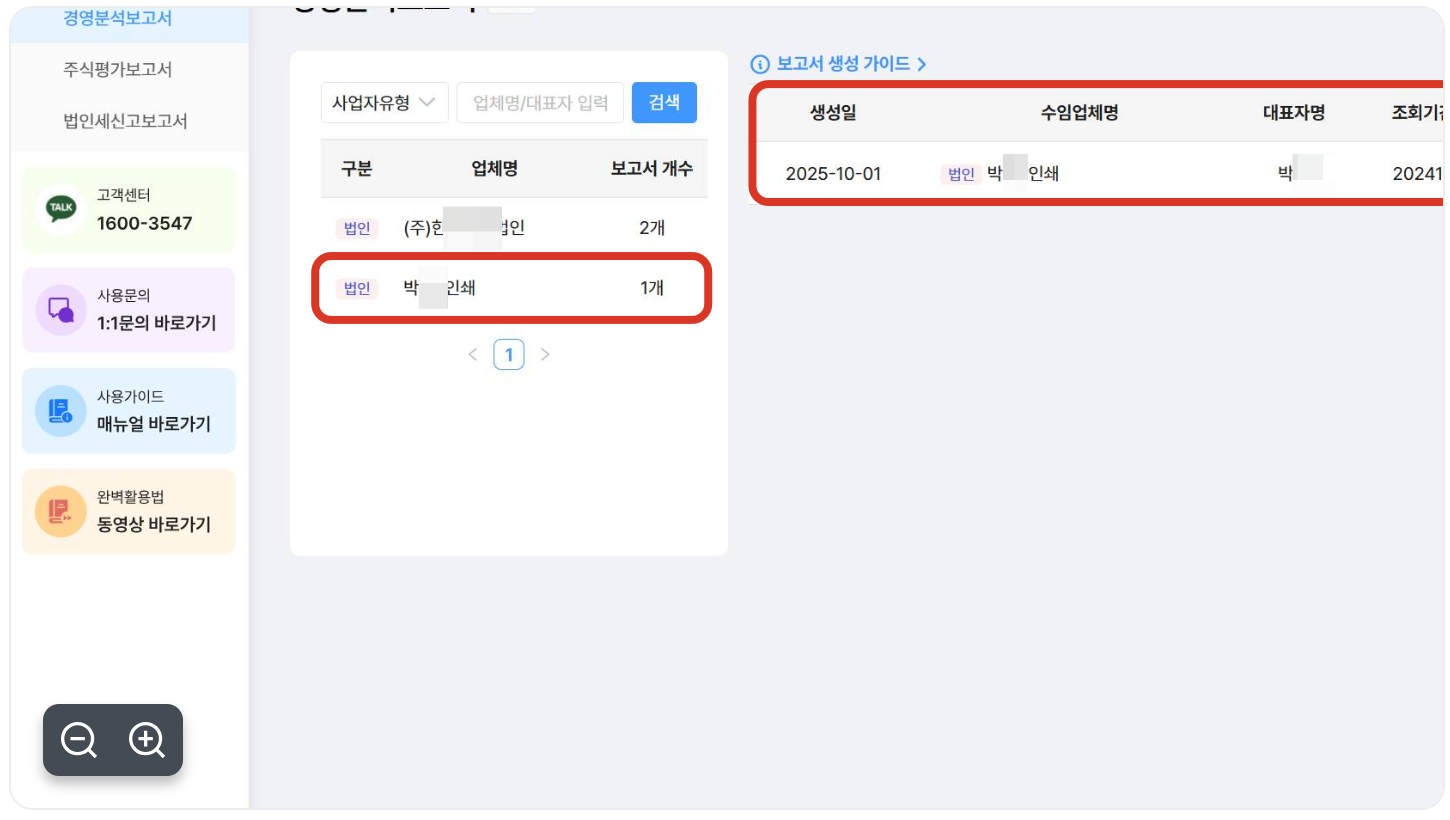Open the 동영상 바로가기 card

(x=129, y=512)
